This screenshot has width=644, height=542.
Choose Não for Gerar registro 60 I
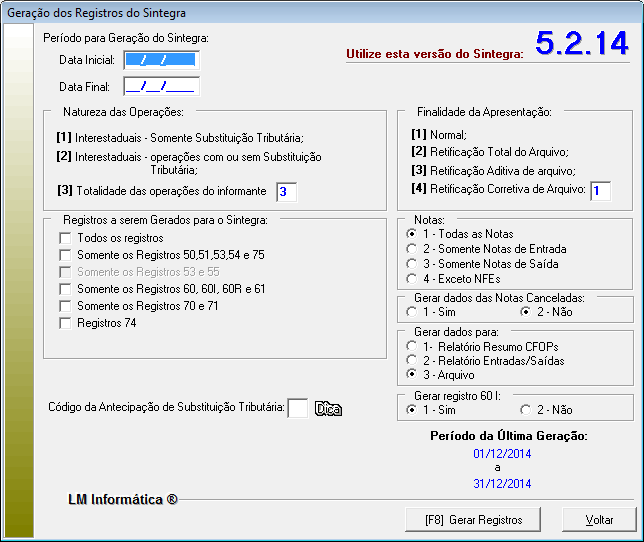(x=526, y=410)
